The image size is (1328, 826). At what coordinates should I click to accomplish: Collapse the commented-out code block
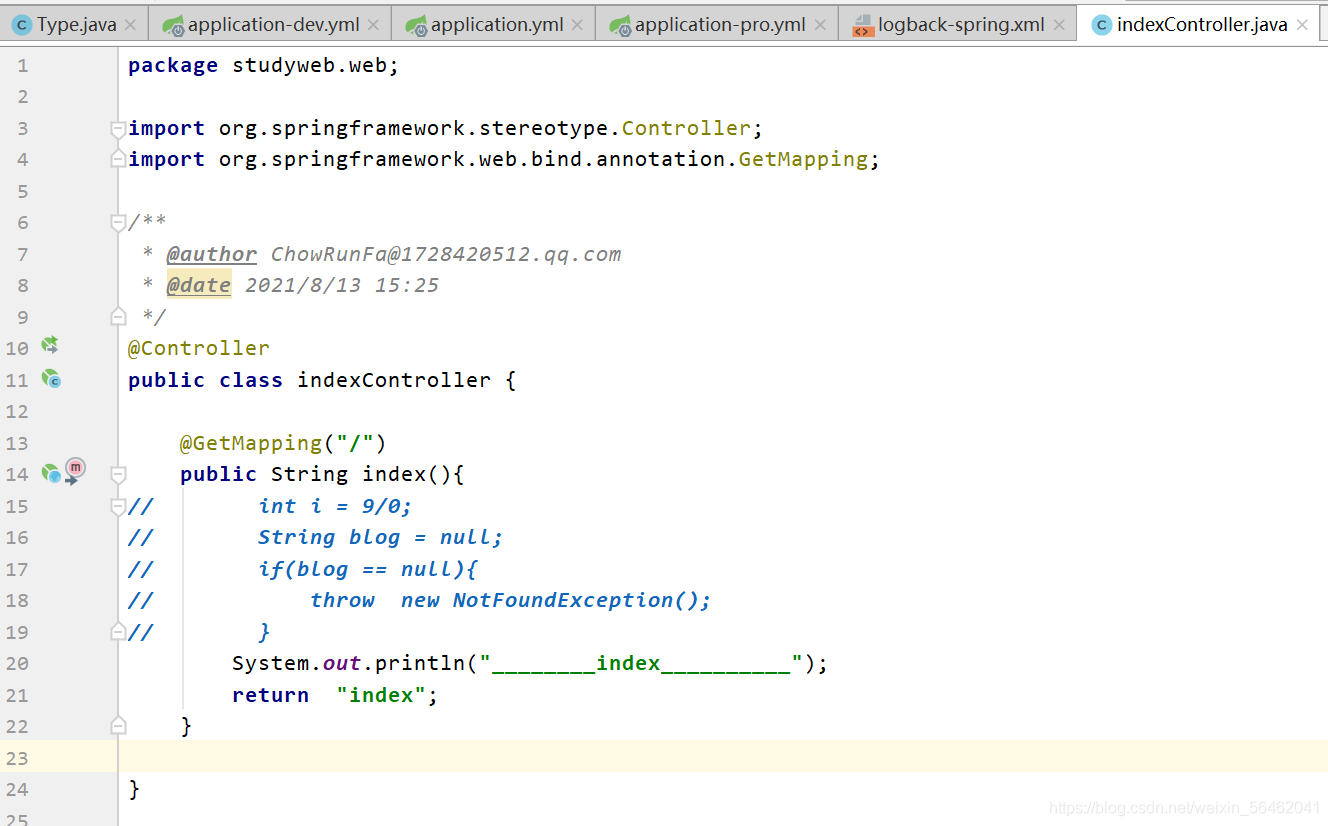coord(118,506)
